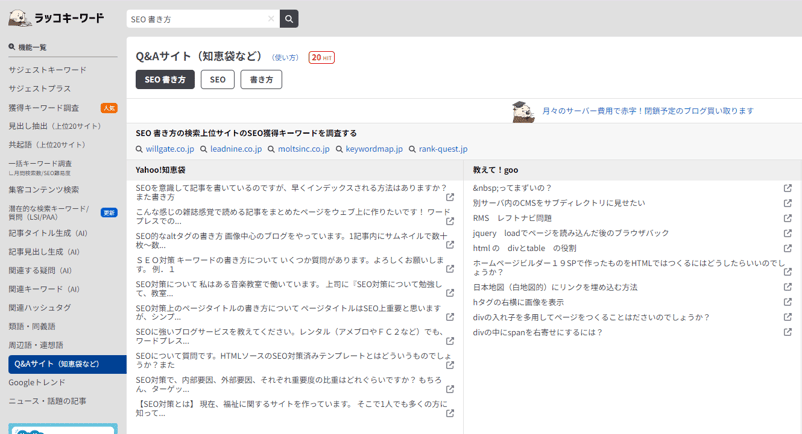802x434 pixels.
Task: Open 集客コンテンツ検索 in the sidebar
Action: click(43, 190)
